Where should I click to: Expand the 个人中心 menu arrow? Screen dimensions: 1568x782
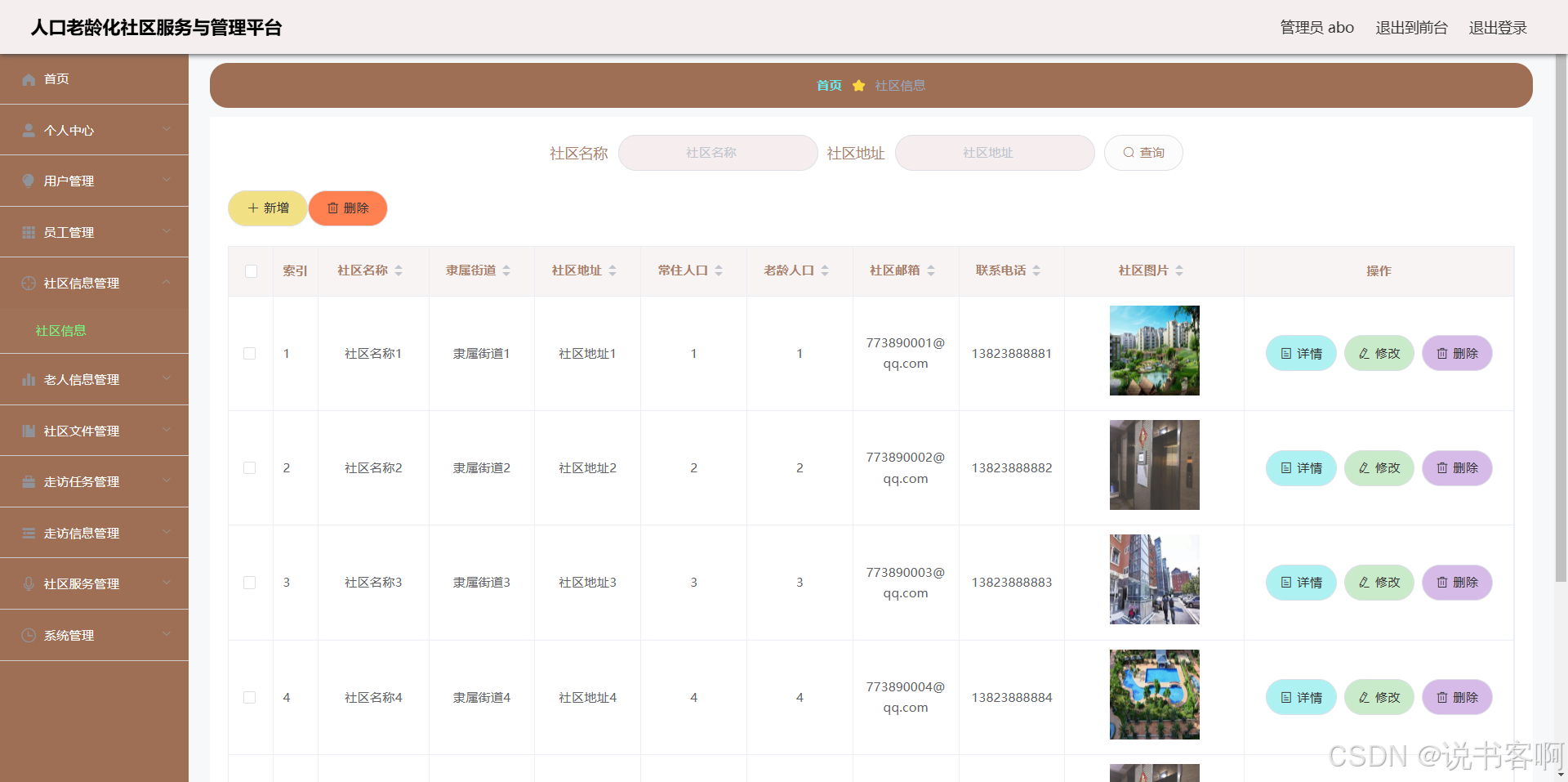click(x=167, y=129)
